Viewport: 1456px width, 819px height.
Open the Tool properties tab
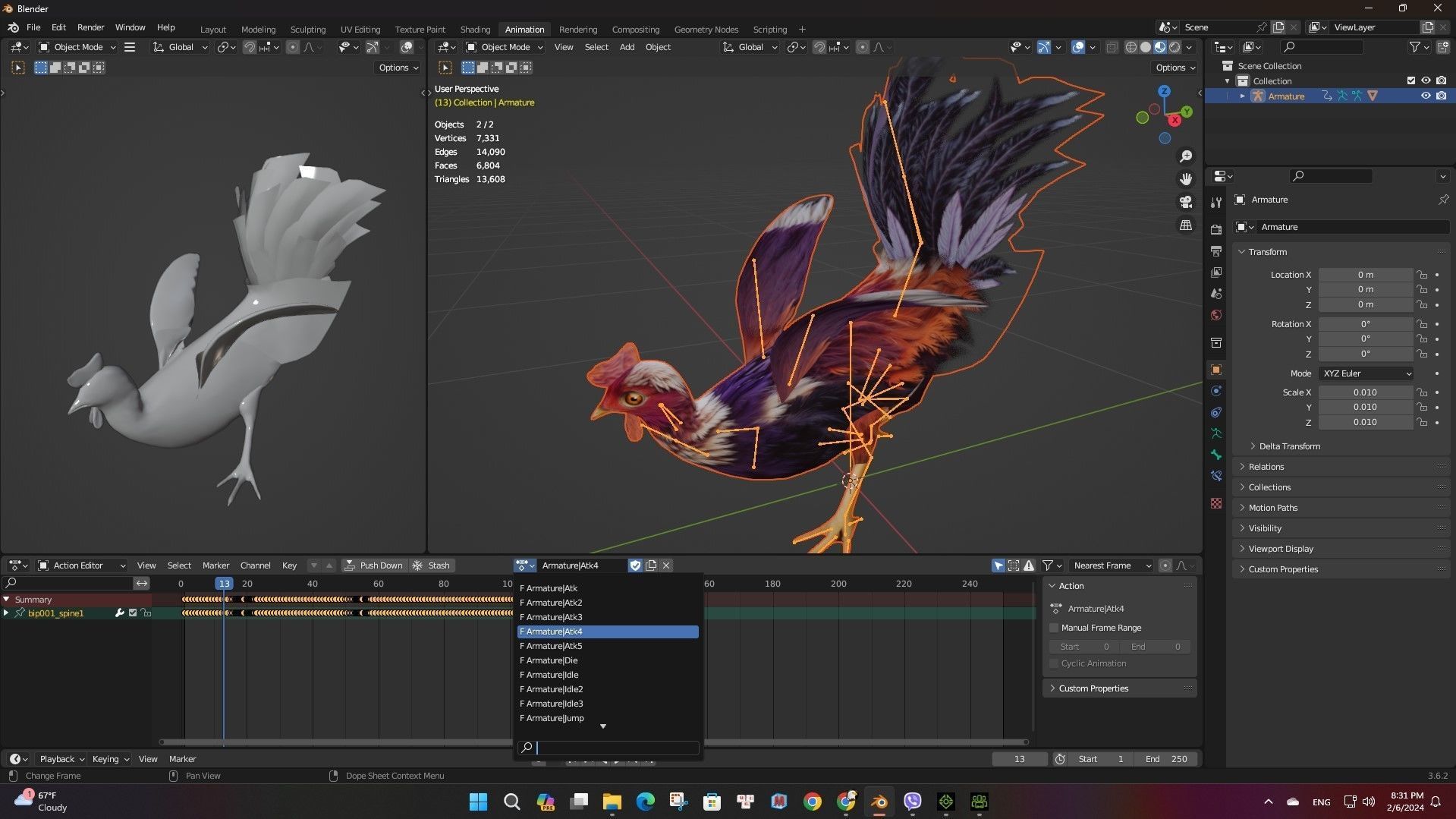pos(1216,202)
